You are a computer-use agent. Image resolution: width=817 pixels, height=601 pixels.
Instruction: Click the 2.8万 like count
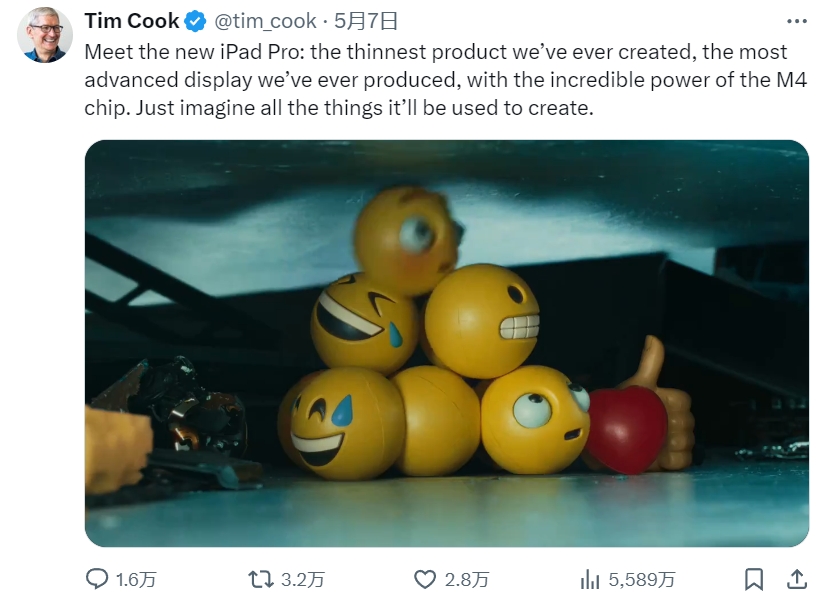pyautogui.click(x=466, y=578)
